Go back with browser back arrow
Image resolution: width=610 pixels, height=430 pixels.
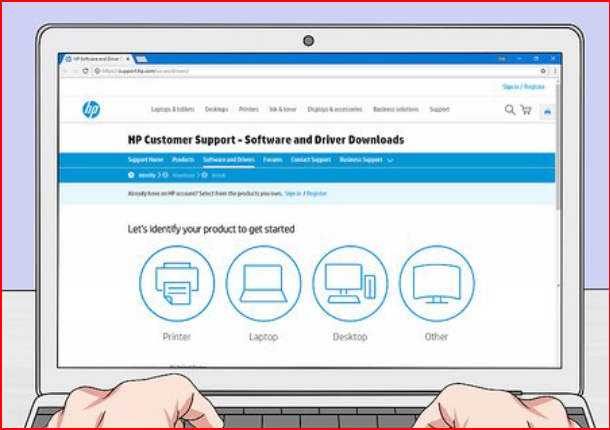point(65,71)
